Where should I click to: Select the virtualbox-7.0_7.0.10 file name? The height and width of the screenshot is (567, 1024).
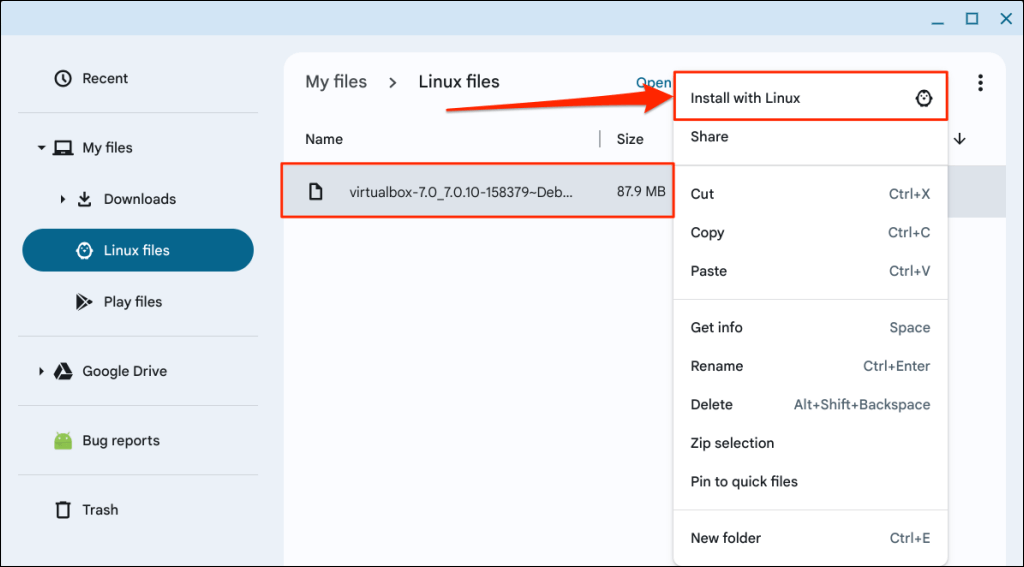tap(461, 192)
